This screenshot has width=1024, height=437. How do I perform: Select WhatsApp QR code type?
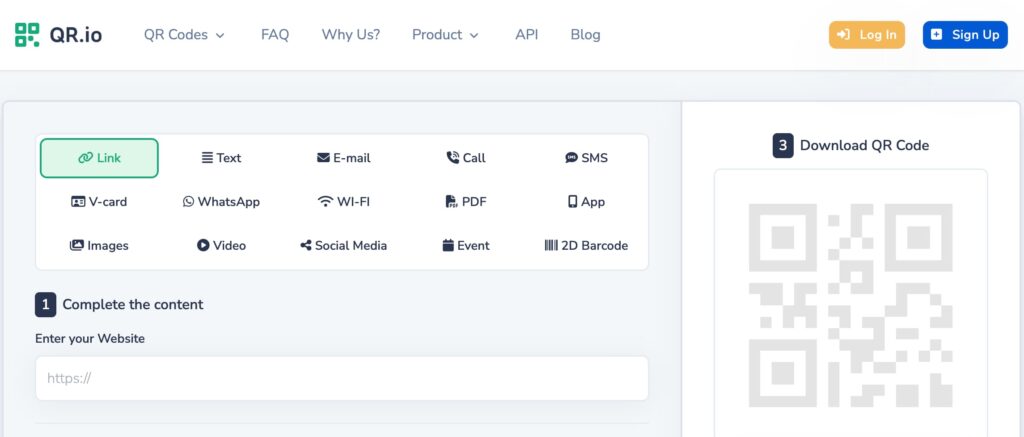click(x=221, y=202)
